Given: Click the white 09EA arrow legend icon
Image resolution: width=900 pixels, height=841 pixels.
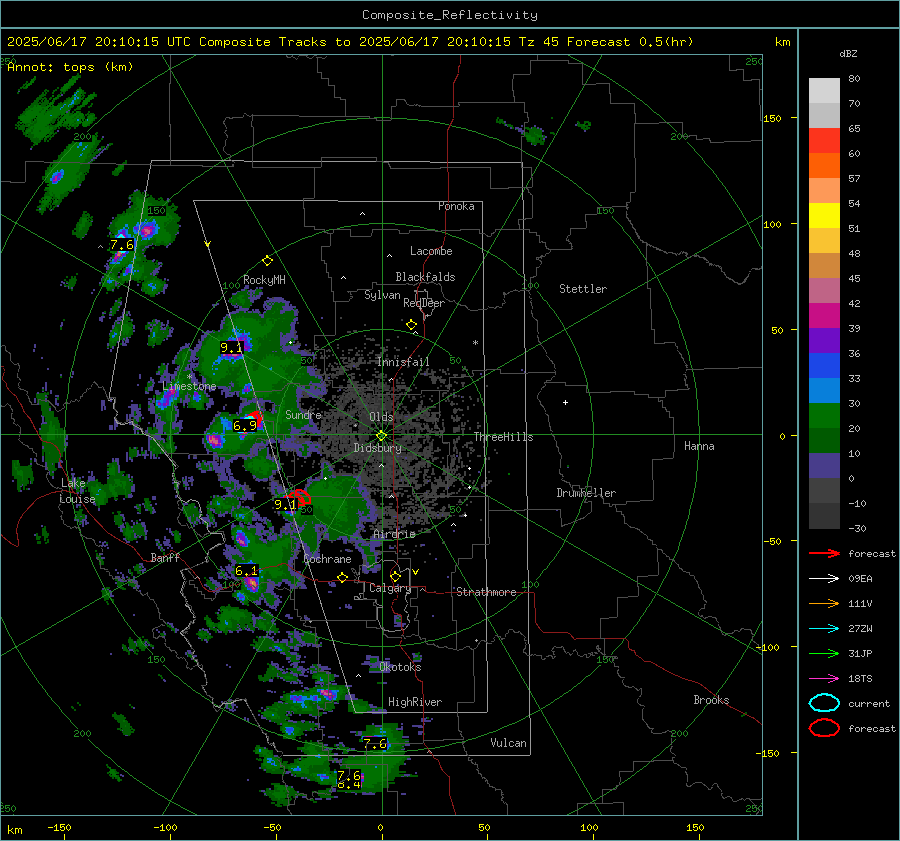Looking at the screenshot, I should pyautogui.click(x=824, y=579).
